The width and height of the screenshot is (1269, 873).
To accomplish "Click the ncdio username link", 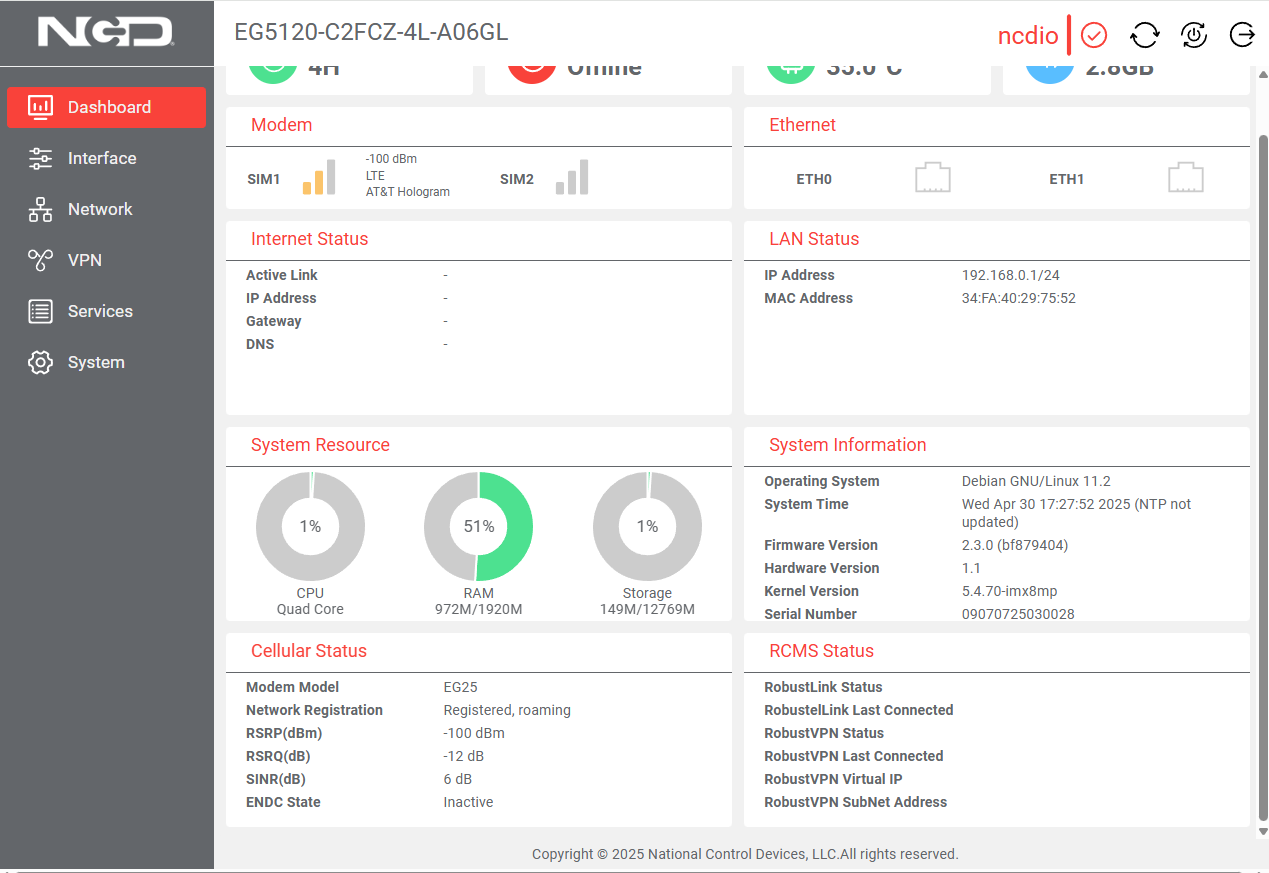I will click(x=1027, y=36).
